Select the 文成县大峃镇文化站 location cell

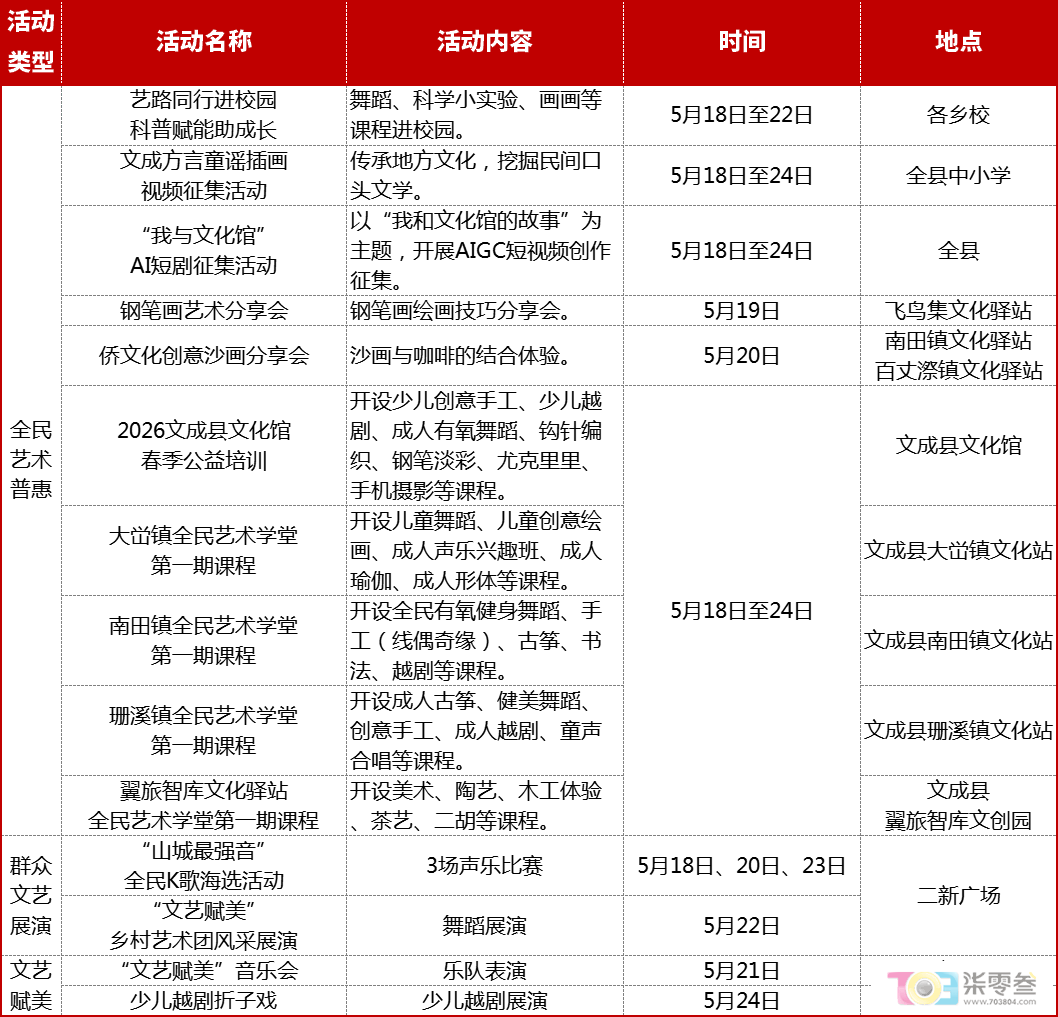click(x=958, y=550)
